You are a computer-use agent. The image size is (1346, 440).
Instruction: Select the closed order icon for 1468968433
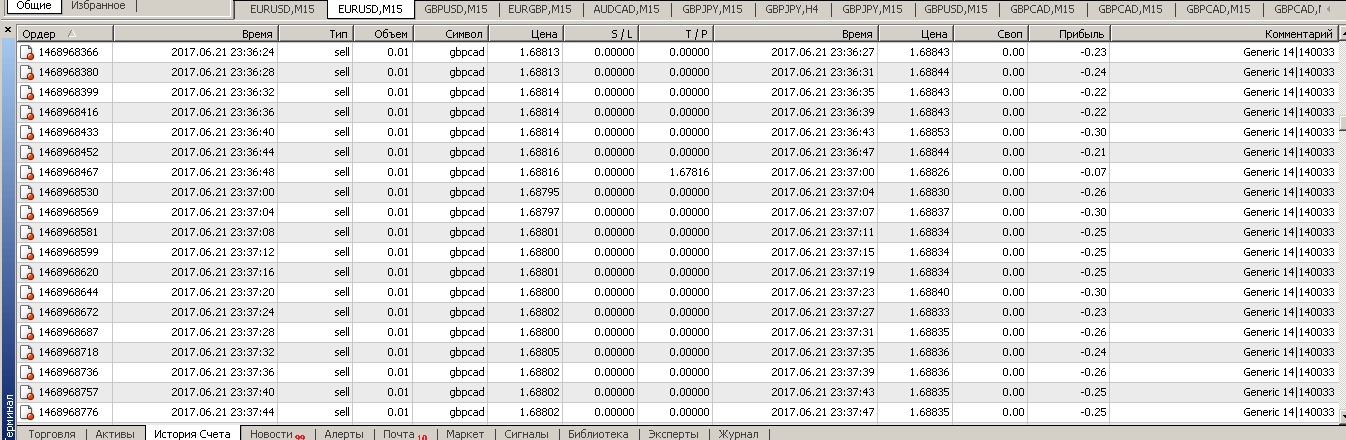tap(27, 132)
